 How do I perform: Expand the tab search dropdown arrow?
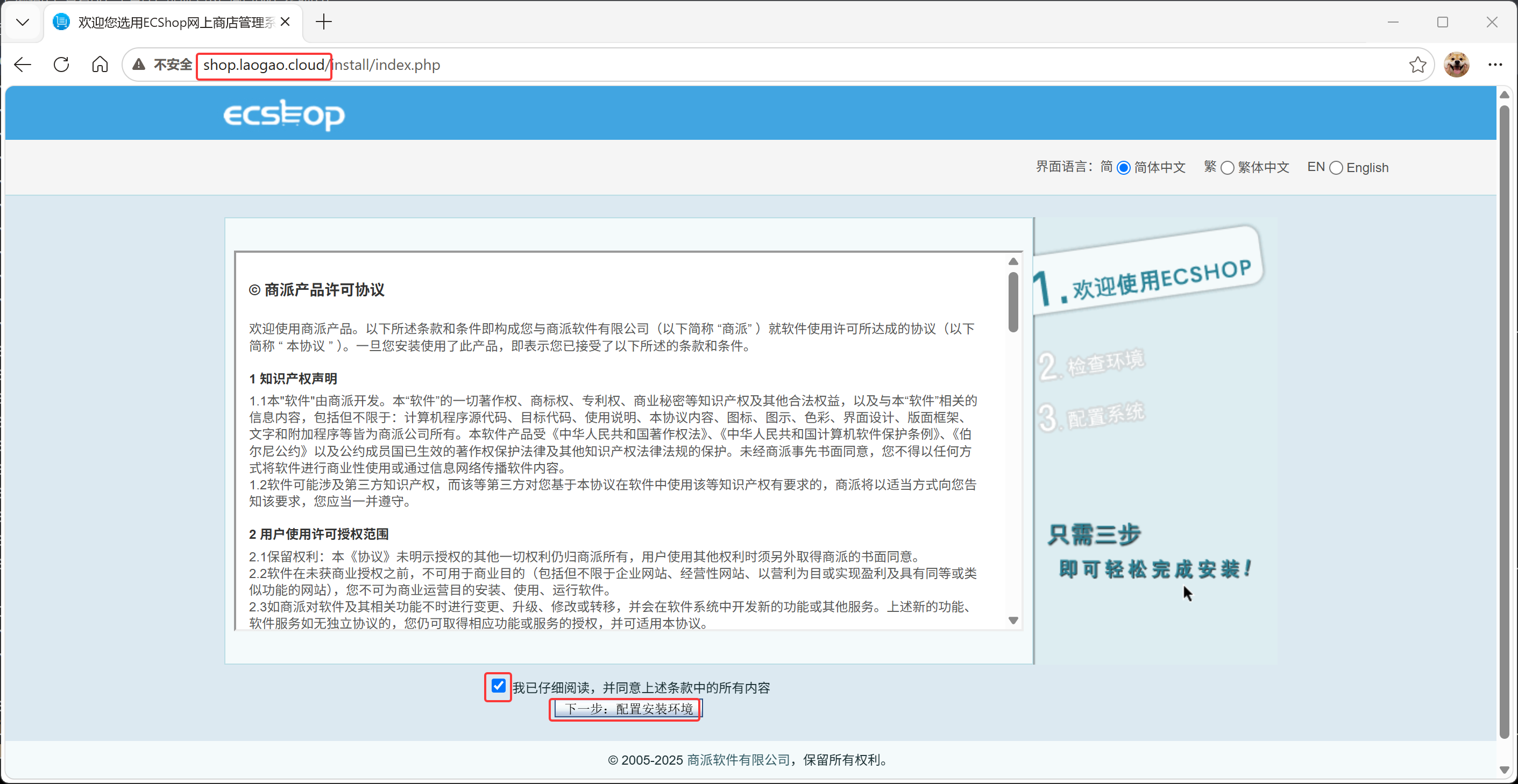[x=23, y=23]
